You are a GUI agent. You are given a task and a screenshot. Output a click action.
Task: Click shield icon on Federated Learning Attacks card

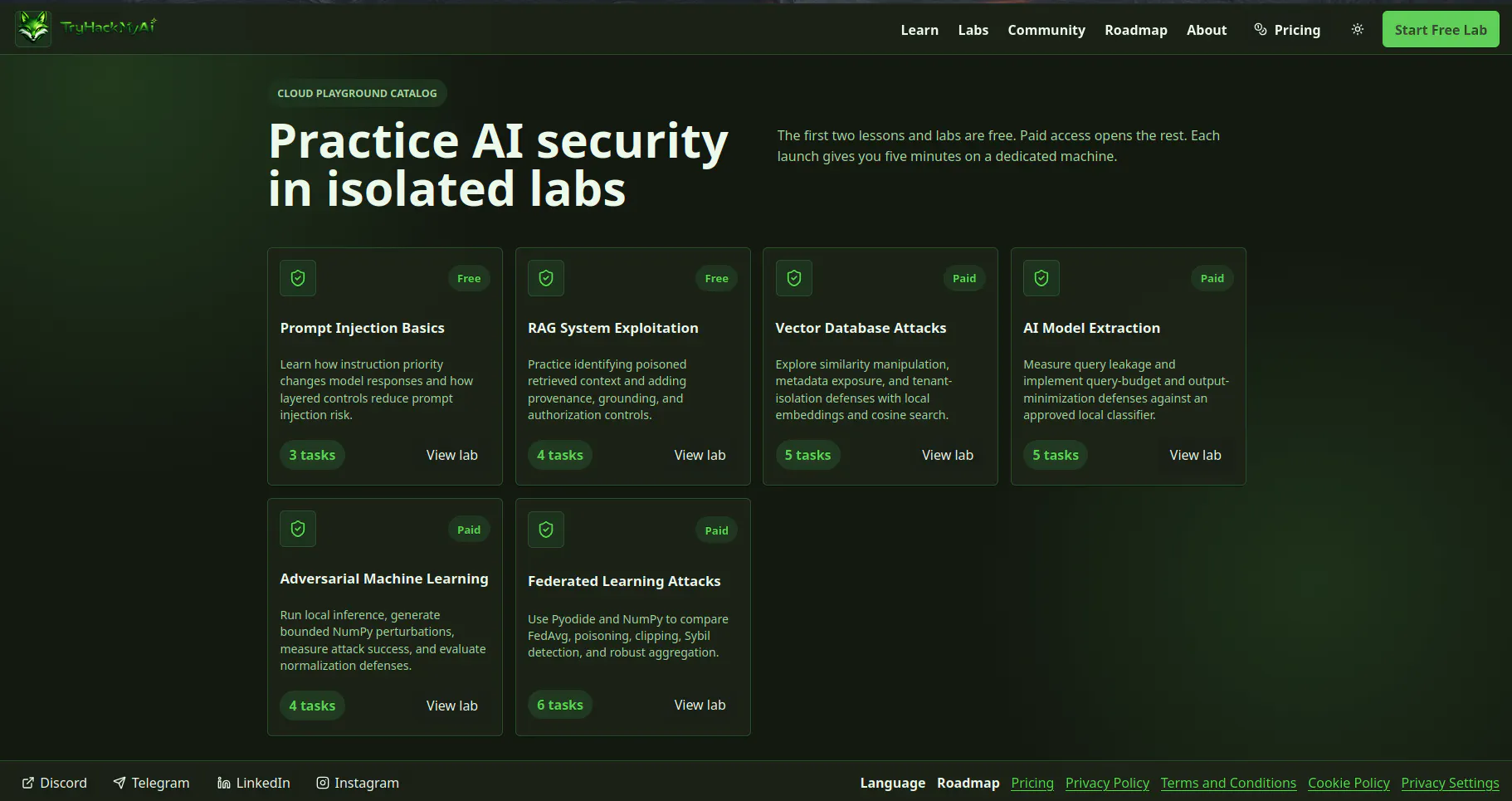click(x=546, y=530)
